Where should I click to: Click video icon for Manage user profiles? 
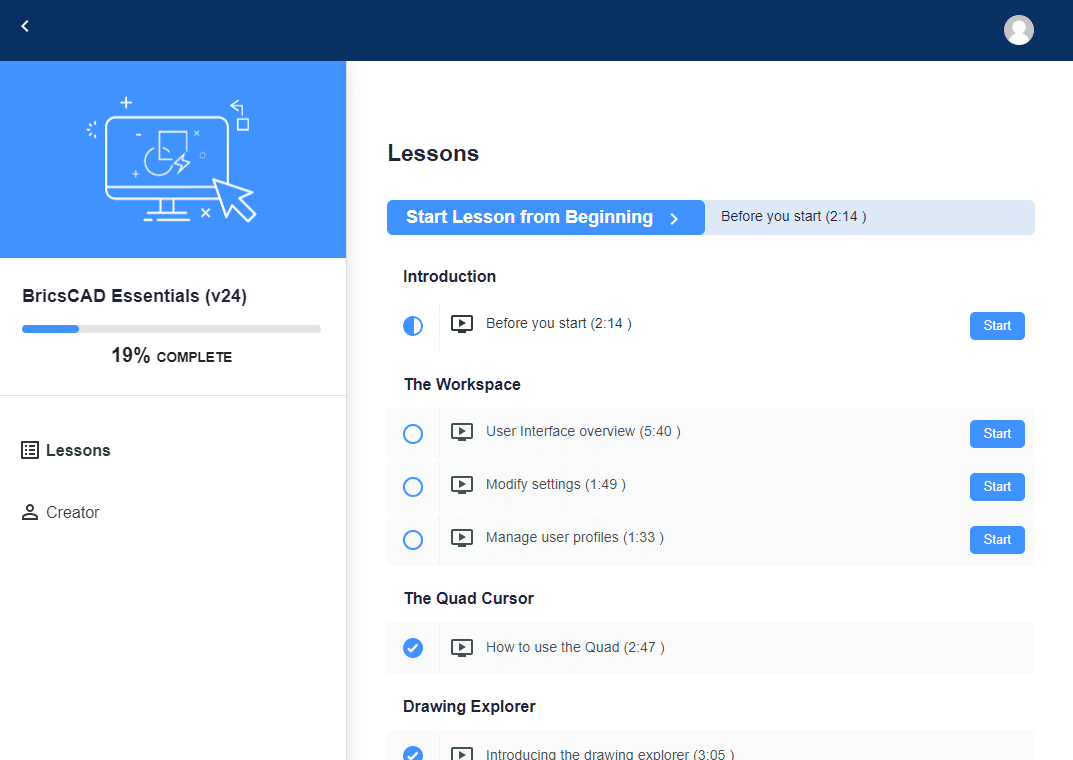click(462, 538)
